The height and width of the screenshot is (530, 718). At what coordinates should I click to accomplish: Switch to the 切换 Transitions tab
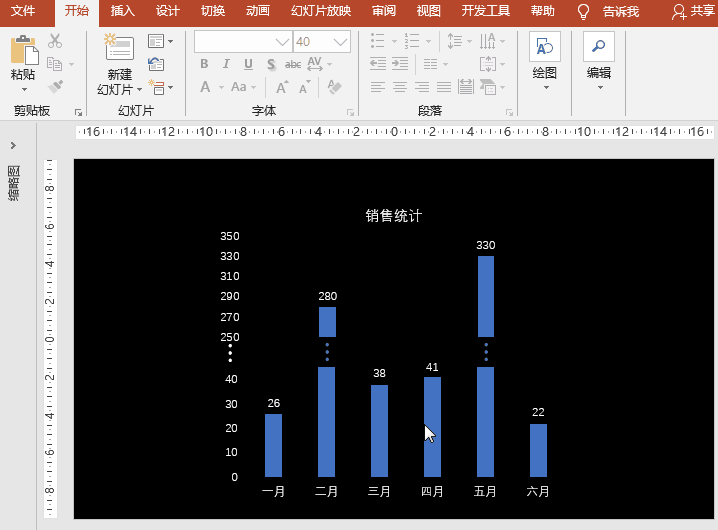tap(213, 11)
